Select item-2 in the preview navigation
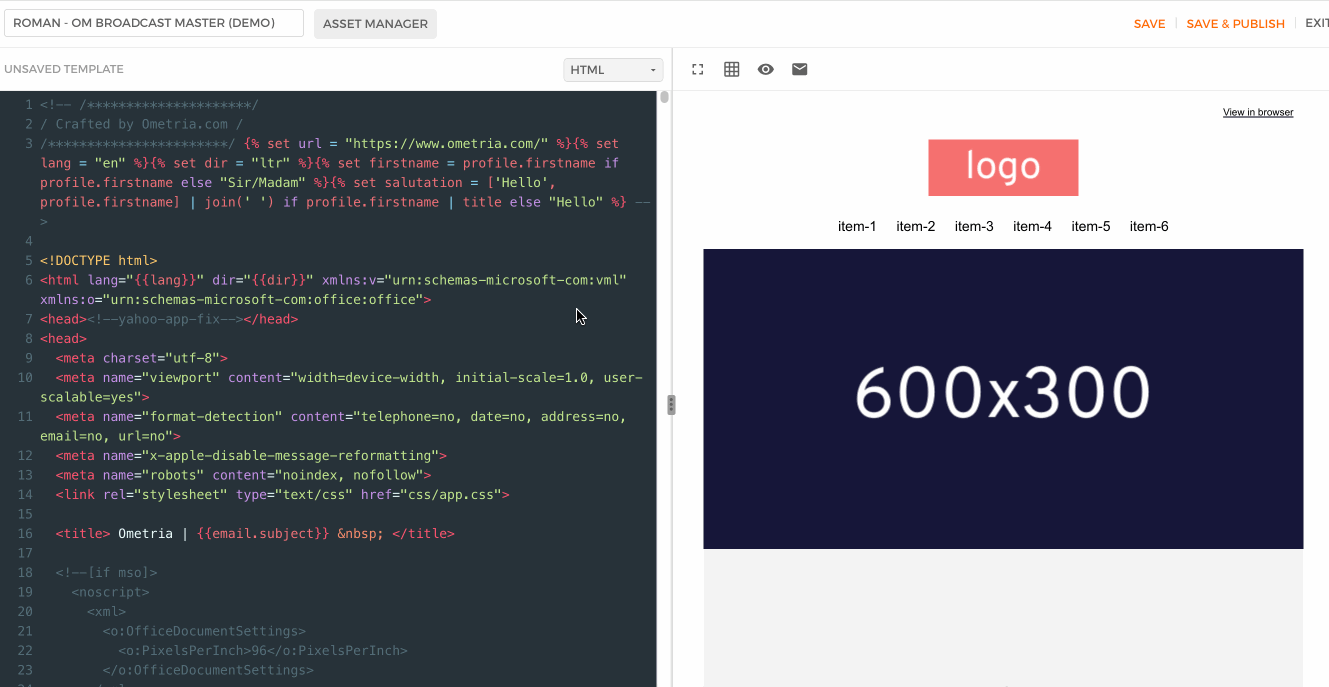 pyautogui.click(x=915, y=226)
